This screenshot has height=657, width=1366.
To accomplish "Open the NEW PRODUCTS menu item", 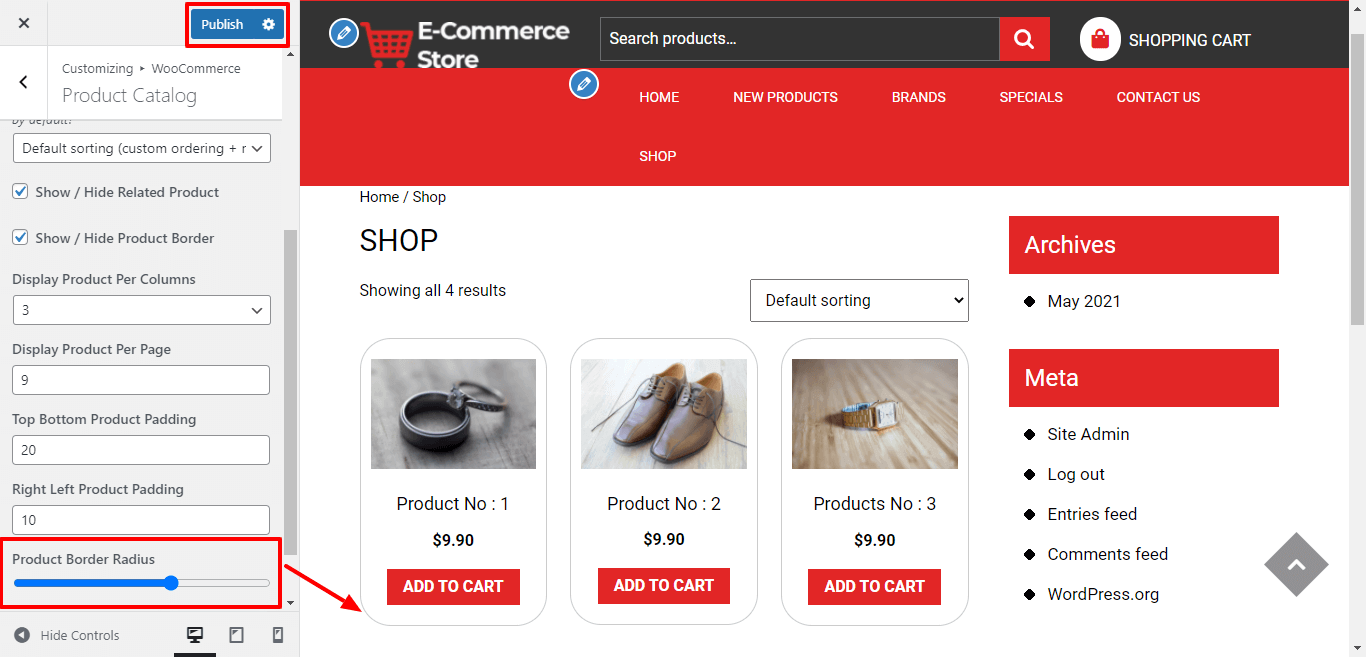I will pyautogui.click(x=785, y=97).
